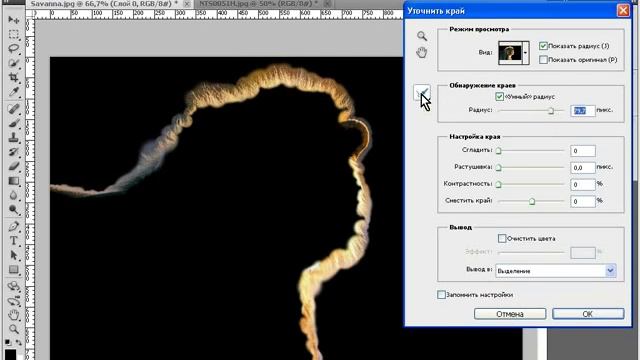Click the Контрастность value field
The width and height of the screenshot is (640, 360).
[582, 184]
